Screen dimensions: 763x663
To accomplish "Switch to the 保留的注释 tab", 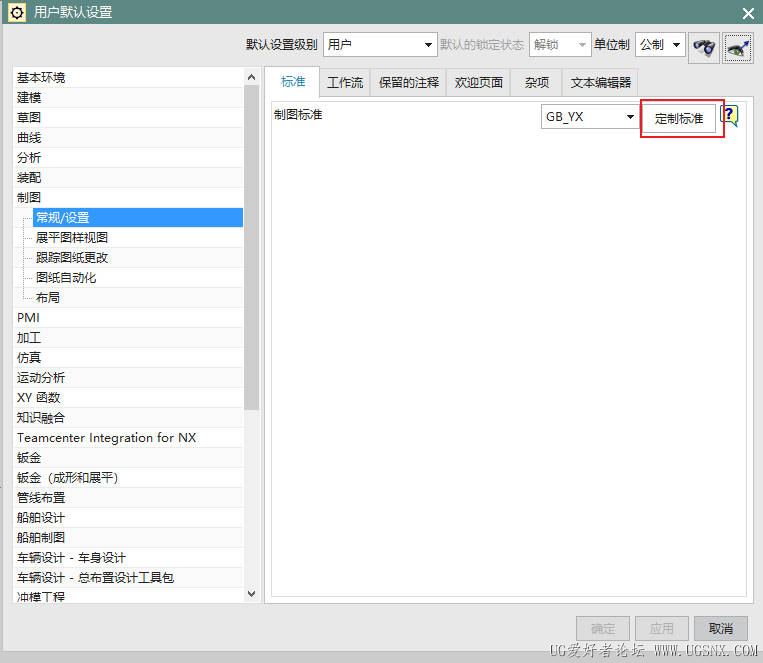I will [408, 83].
